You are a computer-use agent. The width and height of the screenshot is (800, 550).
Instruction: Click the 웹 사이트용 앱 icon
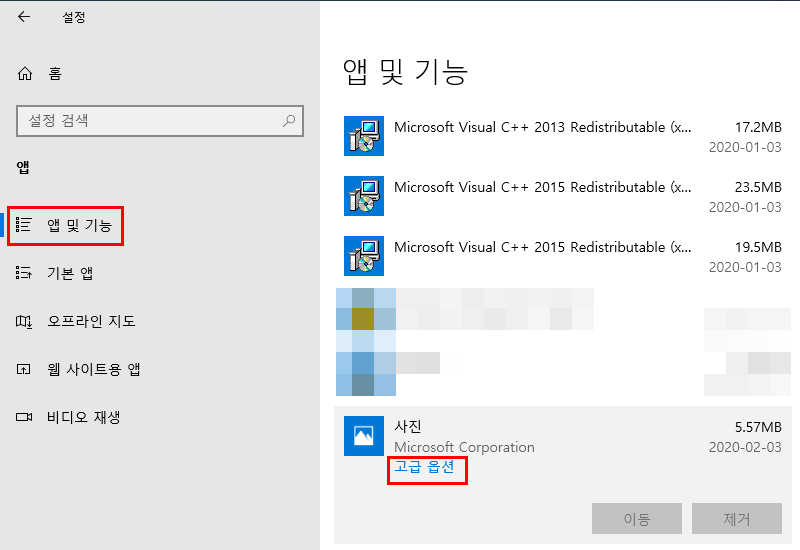click(23, 369)
